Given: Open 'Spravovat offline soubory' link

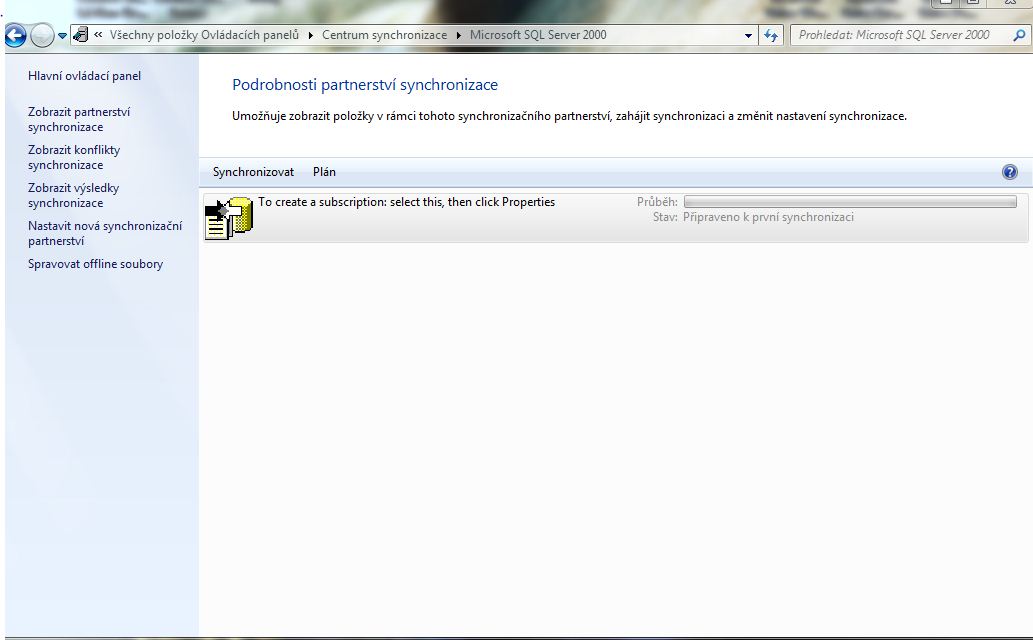Looking at the screenshot, I should pos(96,264).
